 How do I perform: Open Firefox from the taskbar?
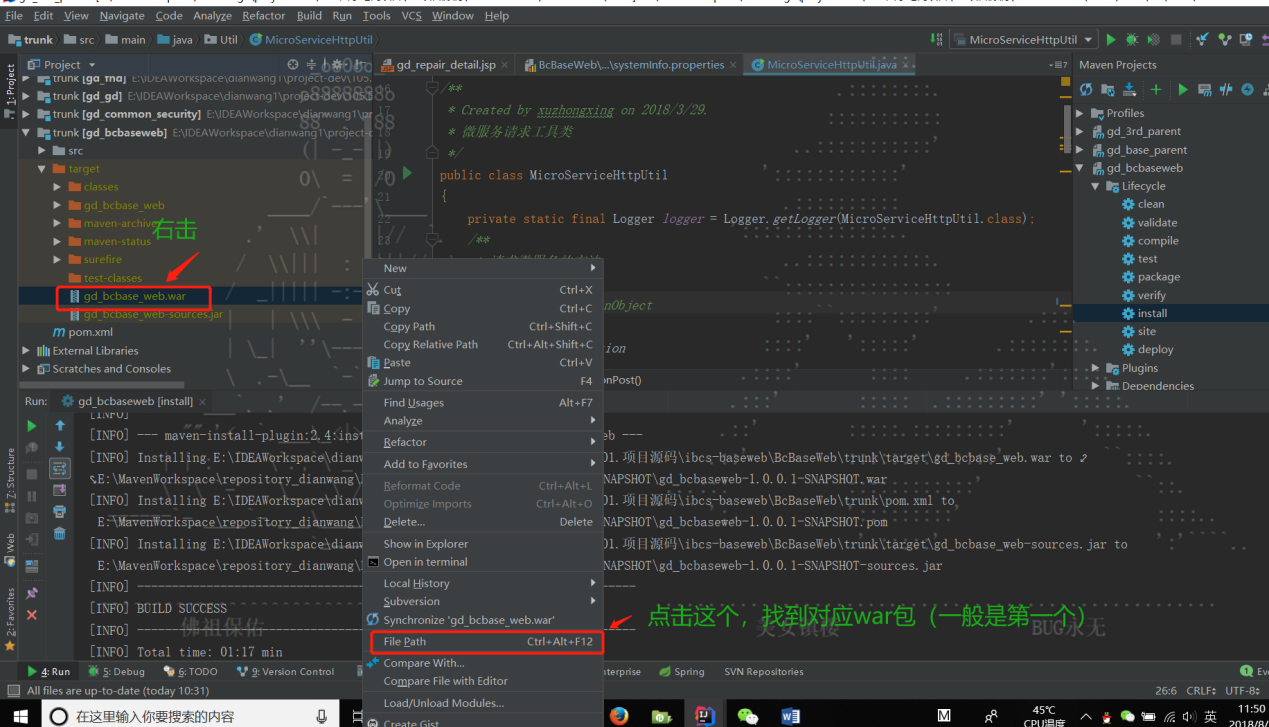tap(618, 716)
